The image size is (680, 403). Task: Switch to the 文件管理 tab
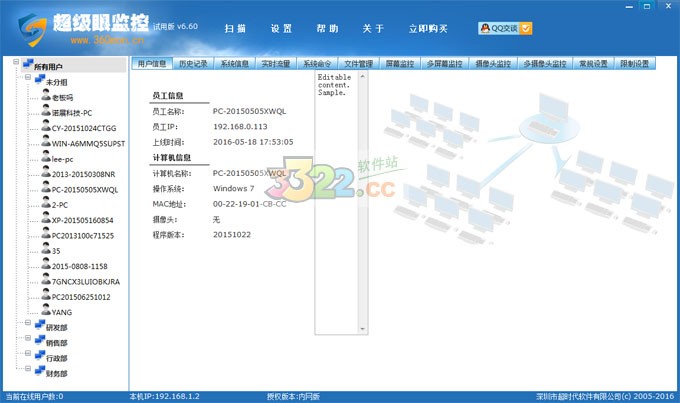[358, 64]
